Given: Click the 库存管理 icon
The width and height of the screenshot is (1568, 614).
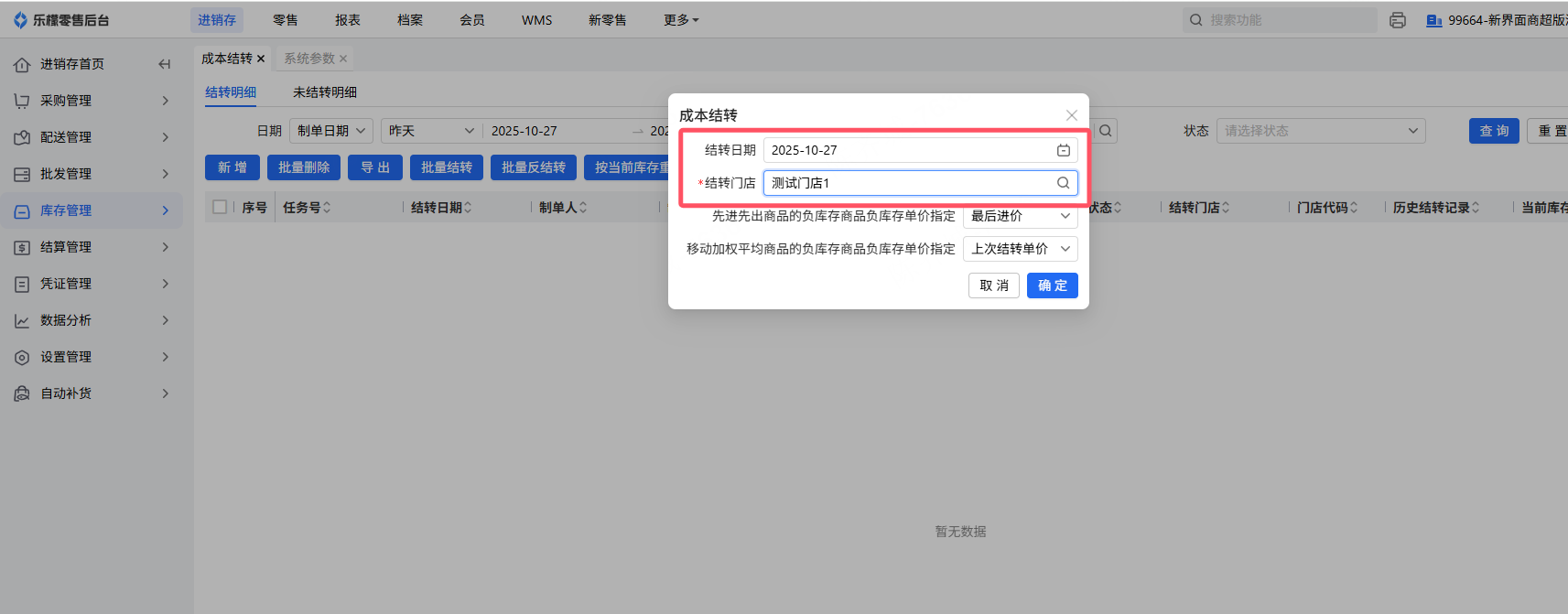Looking at the screenshot, I should tap(22, 210).
